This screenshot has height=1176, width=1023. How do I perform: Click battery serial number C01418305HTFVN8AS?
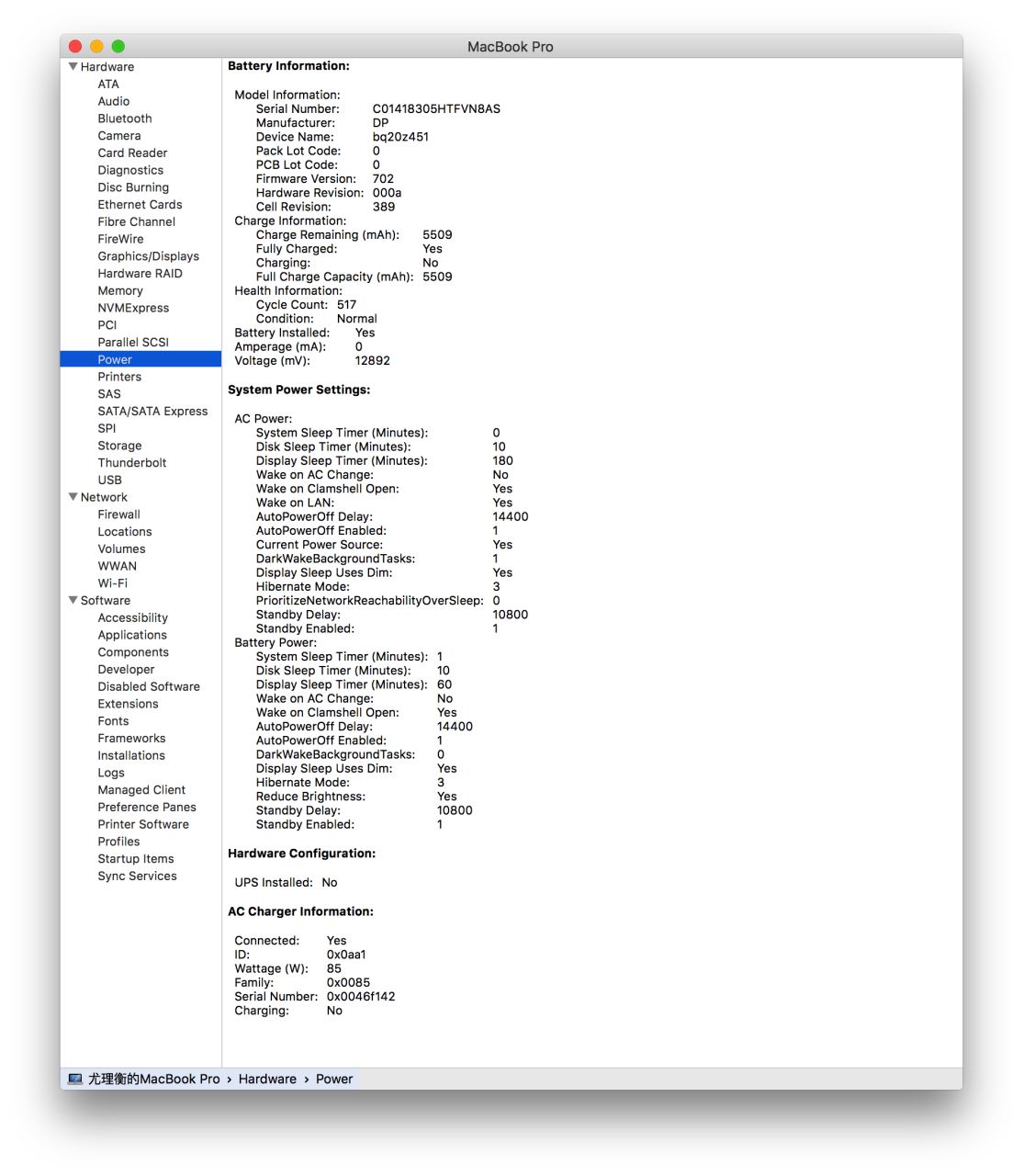436,108
